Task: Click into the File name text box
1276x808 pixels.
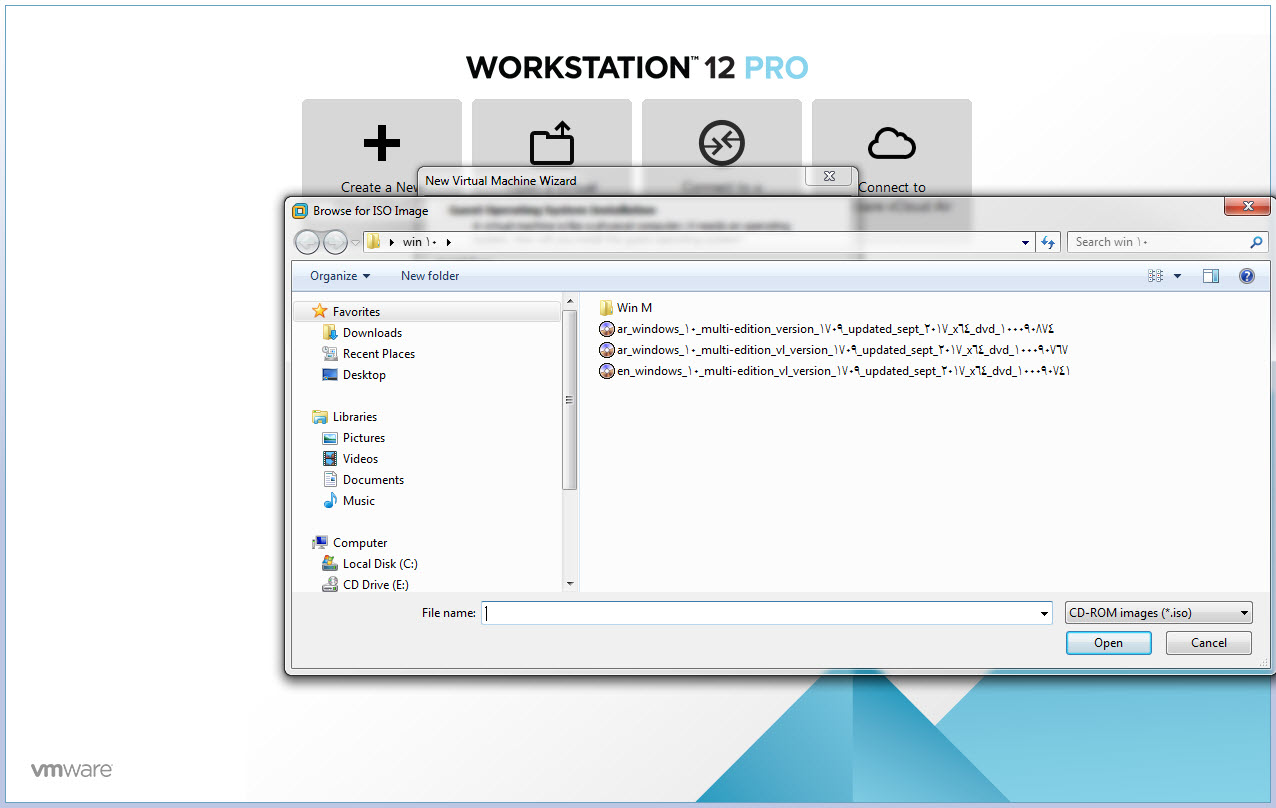Action: 759,613
